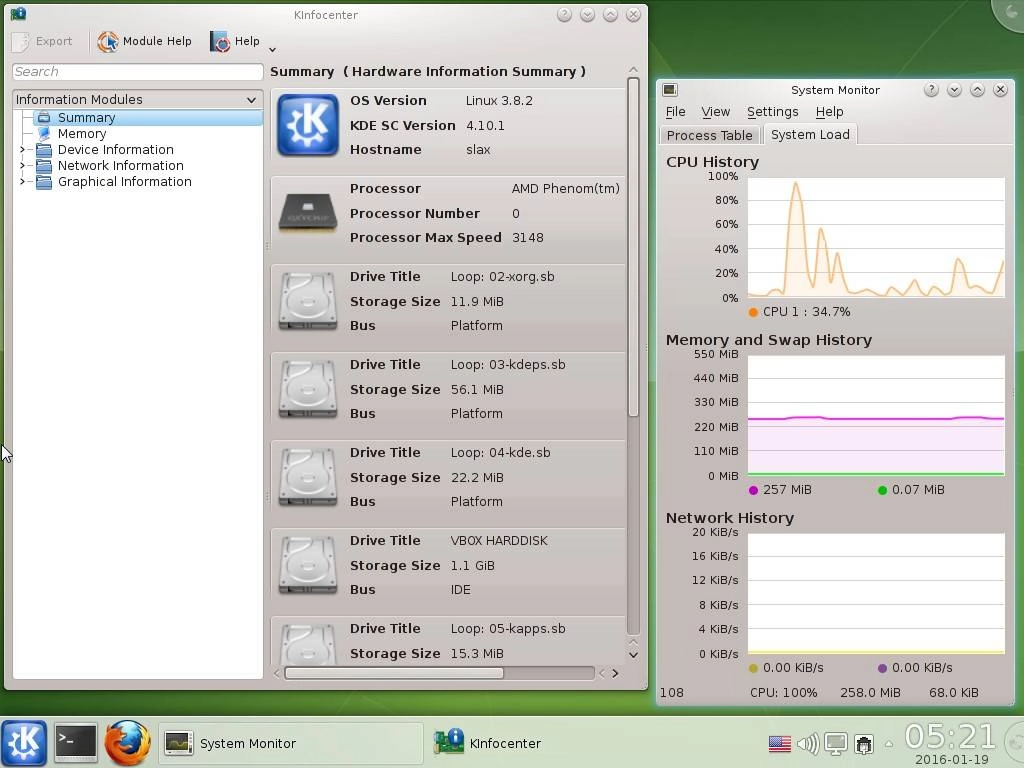
Task: Click the scroll-right arrow under the Summary pane
Action: (615, 673)
